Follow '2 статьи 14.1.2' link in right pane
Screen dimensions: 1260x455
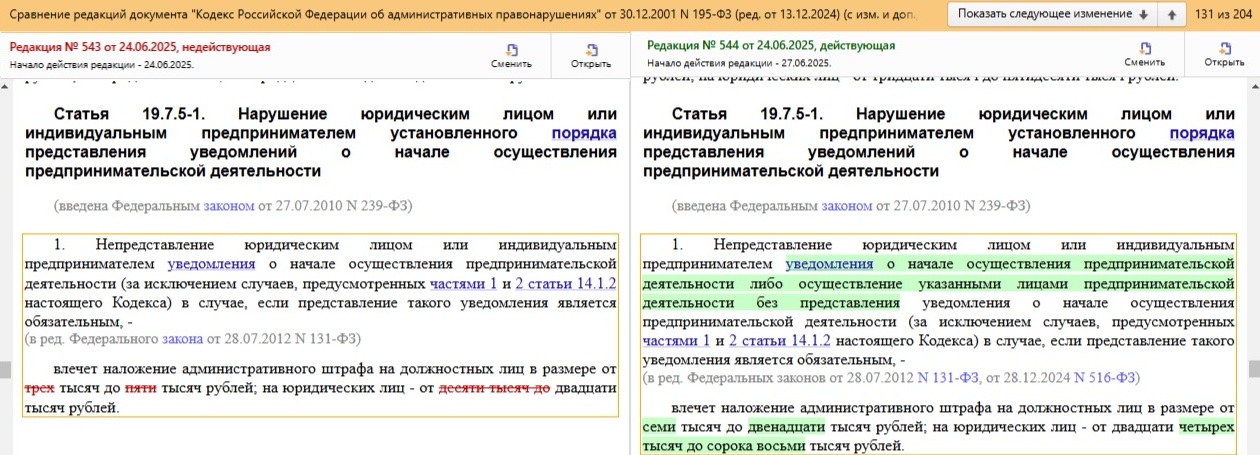[x=780, y=341]
